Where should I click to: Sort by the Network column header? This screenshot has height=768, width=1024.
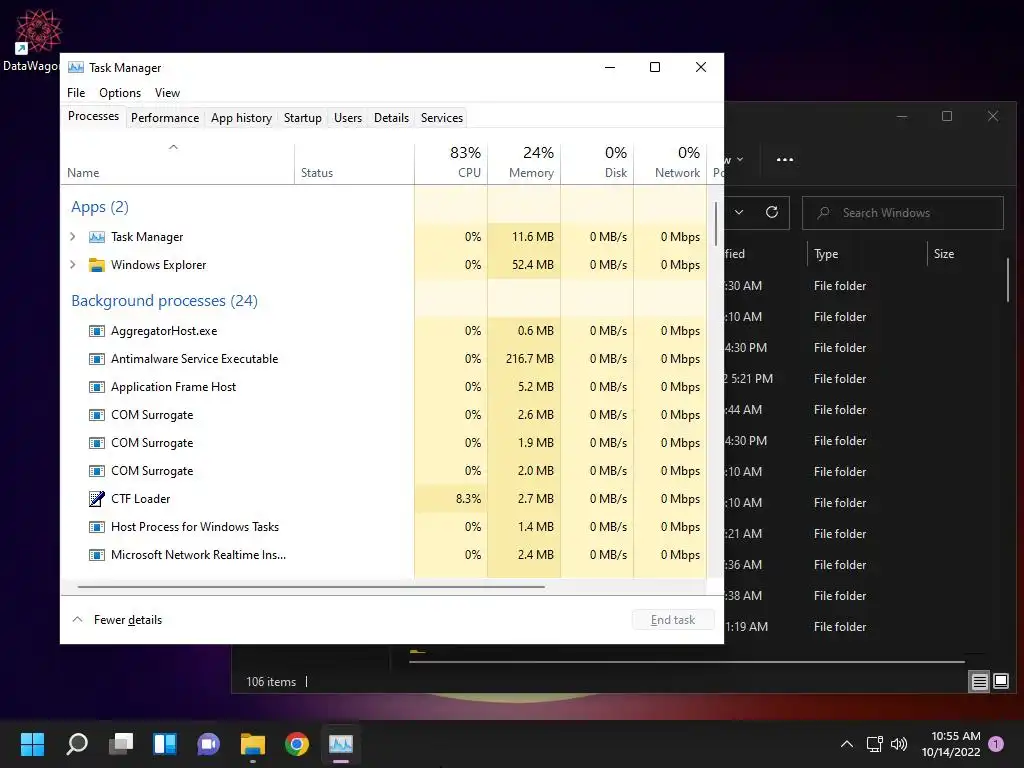click(670, 163)
